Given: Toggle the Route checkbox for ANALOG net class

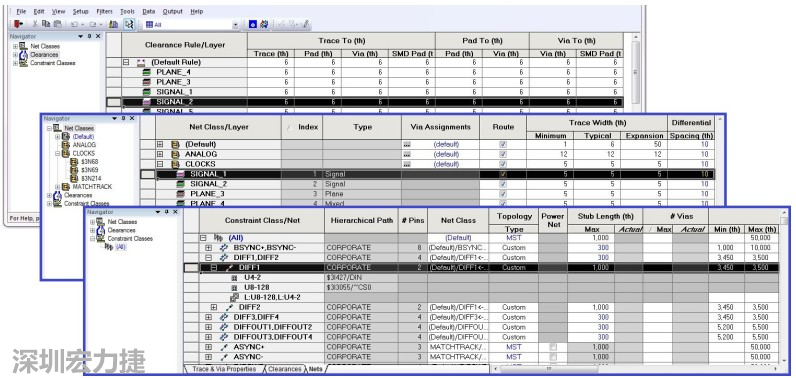Looking at the screenshot, I should point(503,154).
